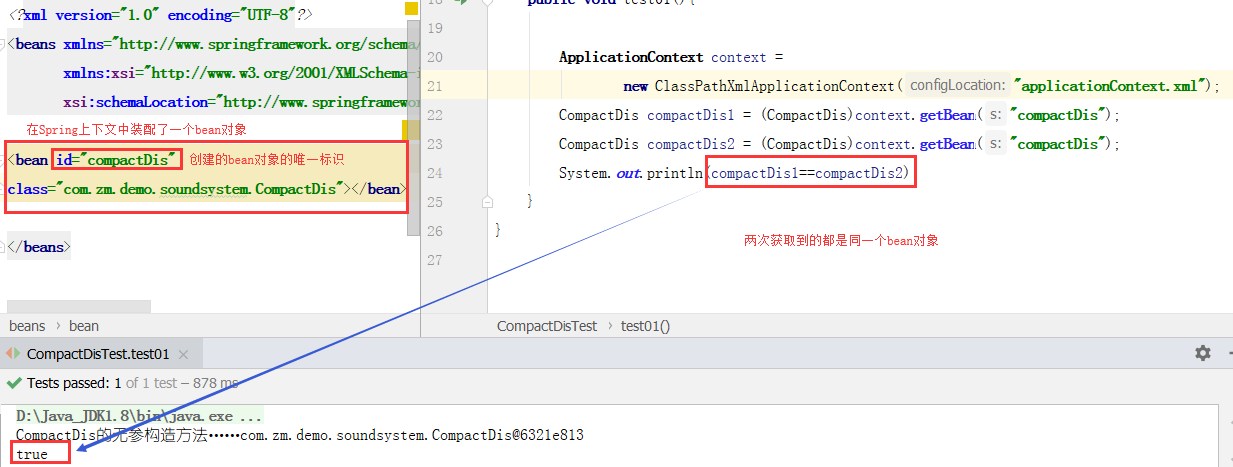Click class="com.zm.demo.soundsystem.CompactDis" attribute
This screenshot has height=467, width=1233.
tap(177, 188)
